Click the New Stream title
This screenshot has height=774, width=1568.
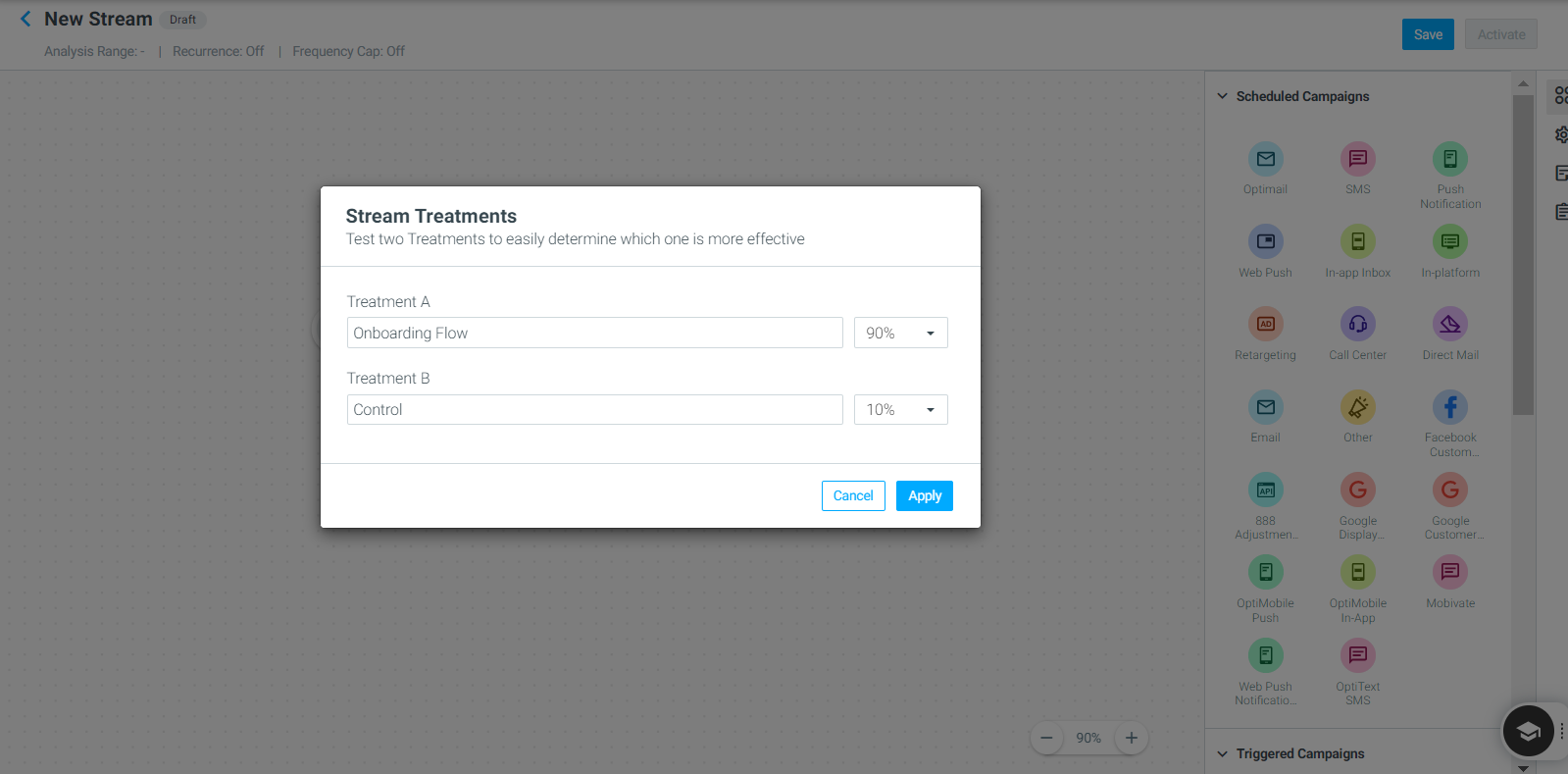coord(98,19)
